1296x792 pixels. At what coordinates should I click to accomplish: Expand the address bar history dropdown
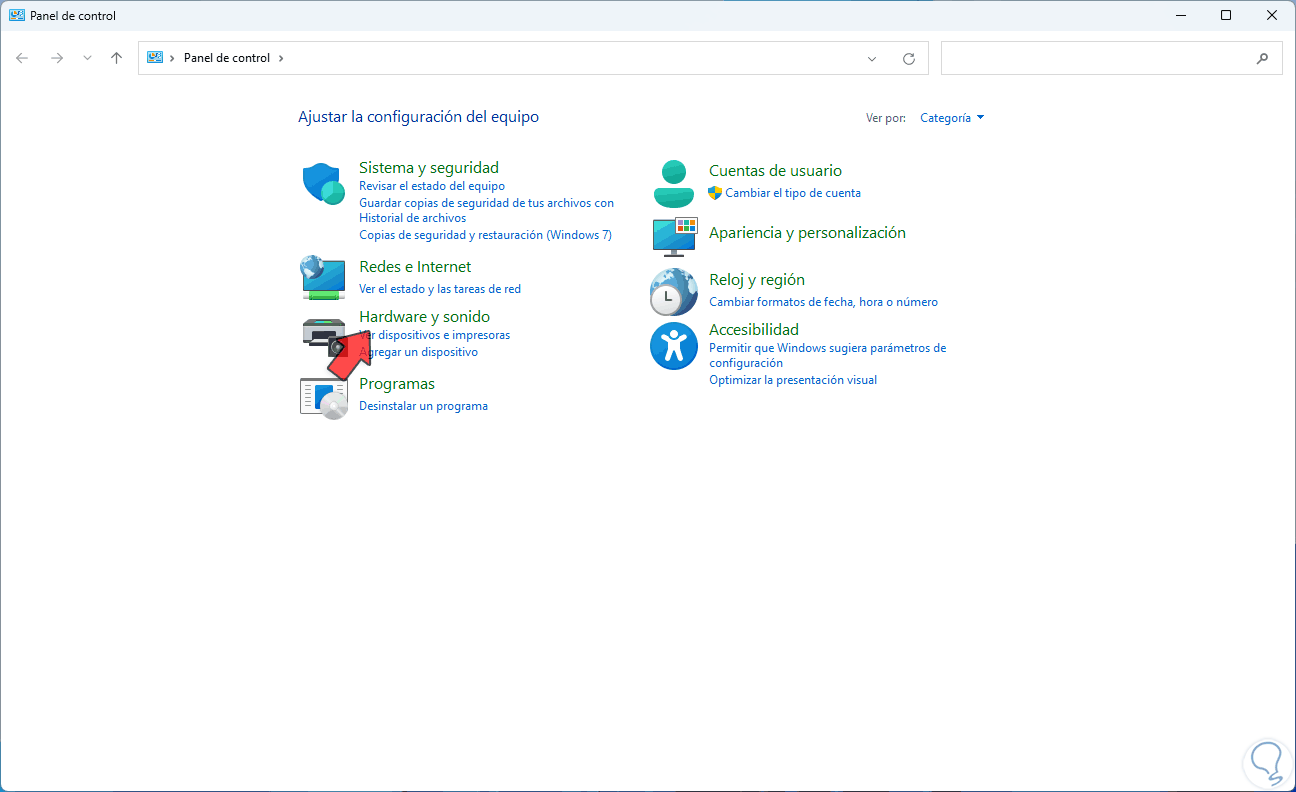click(x=873, y=58)
